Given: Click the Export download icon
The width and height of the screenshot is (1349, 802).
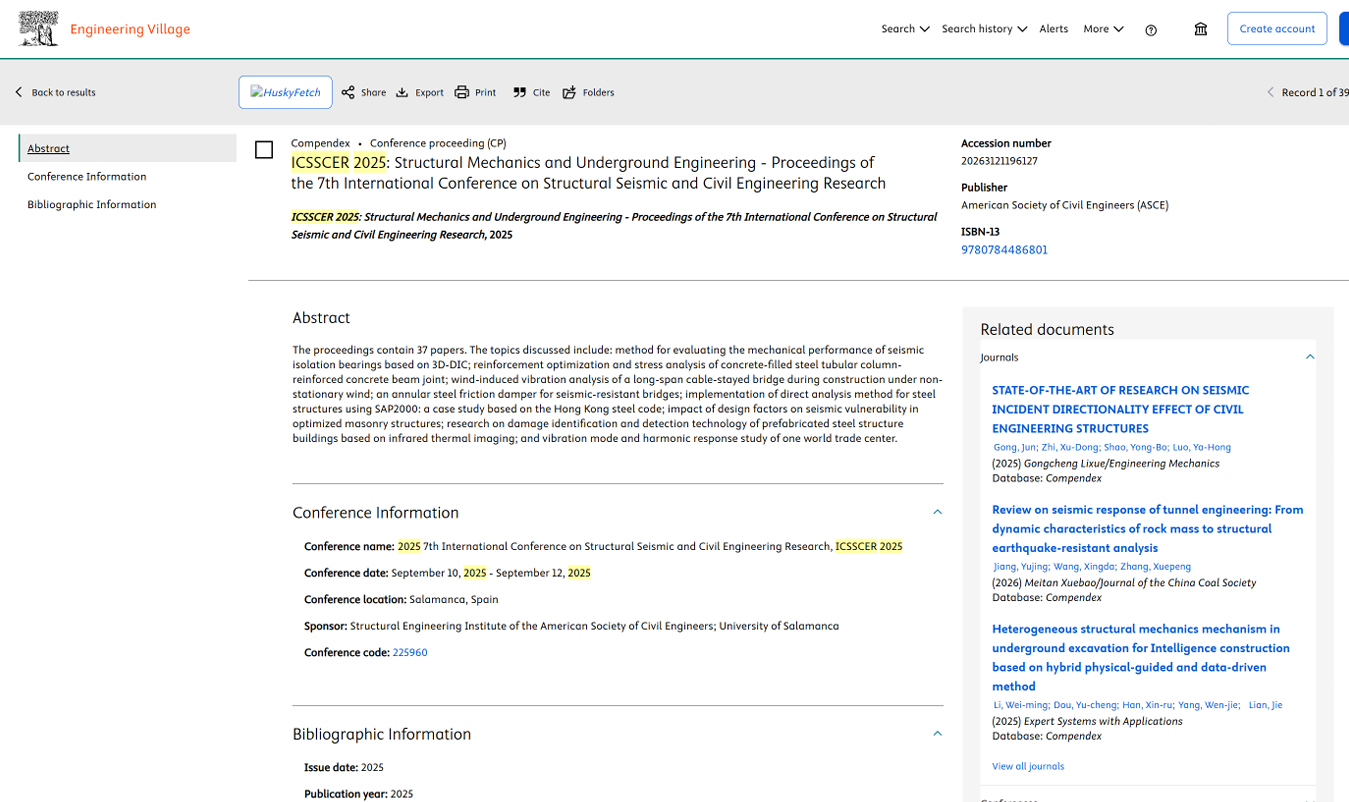Looking at the screenshot, I should tap(402, 92).
